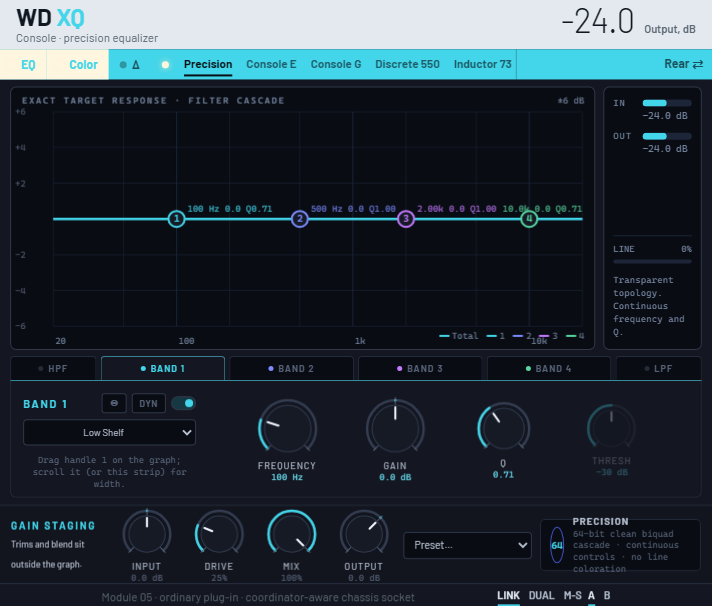712x606 pixels.
Task: Enable DUAL channel mode
Action: (x=541, y=596)
